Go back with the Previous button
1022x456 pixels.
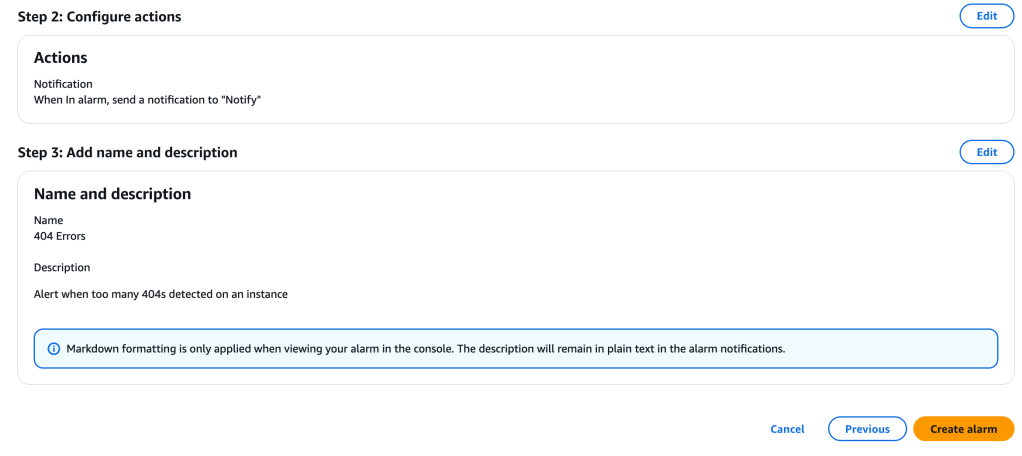867,429
